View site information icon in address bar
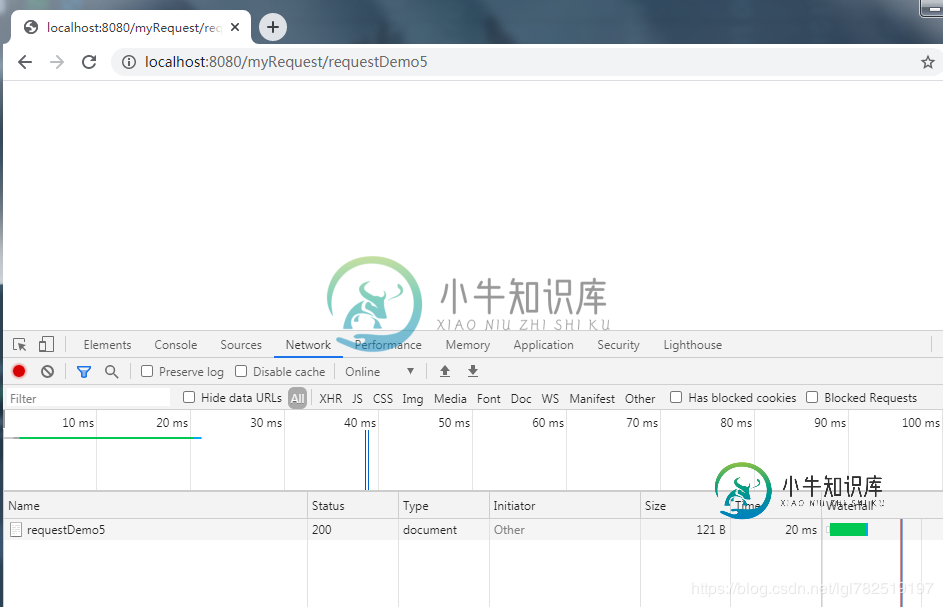 (129, 62)
